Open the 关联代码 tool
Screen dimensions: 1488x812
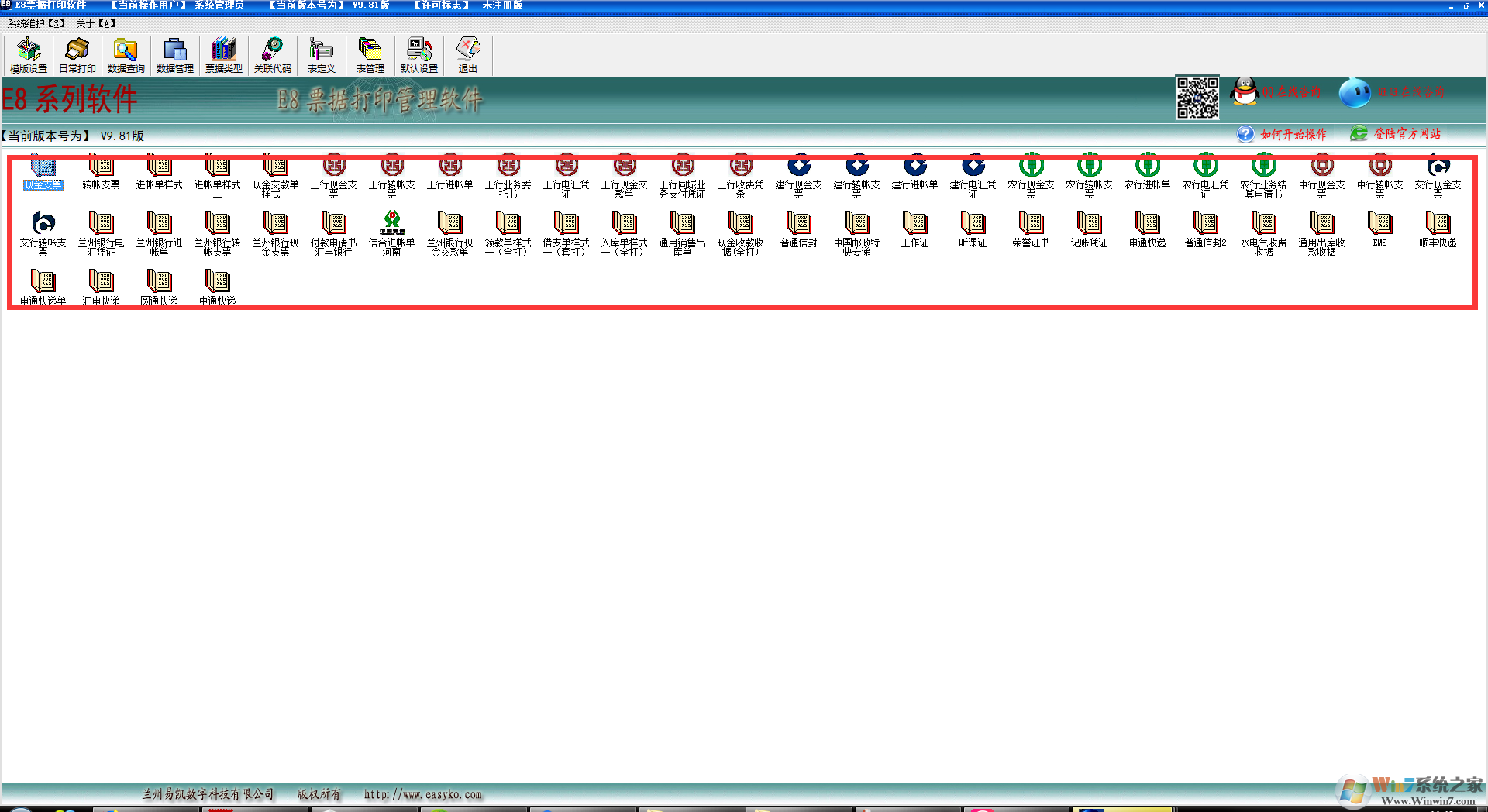(273, 55)
